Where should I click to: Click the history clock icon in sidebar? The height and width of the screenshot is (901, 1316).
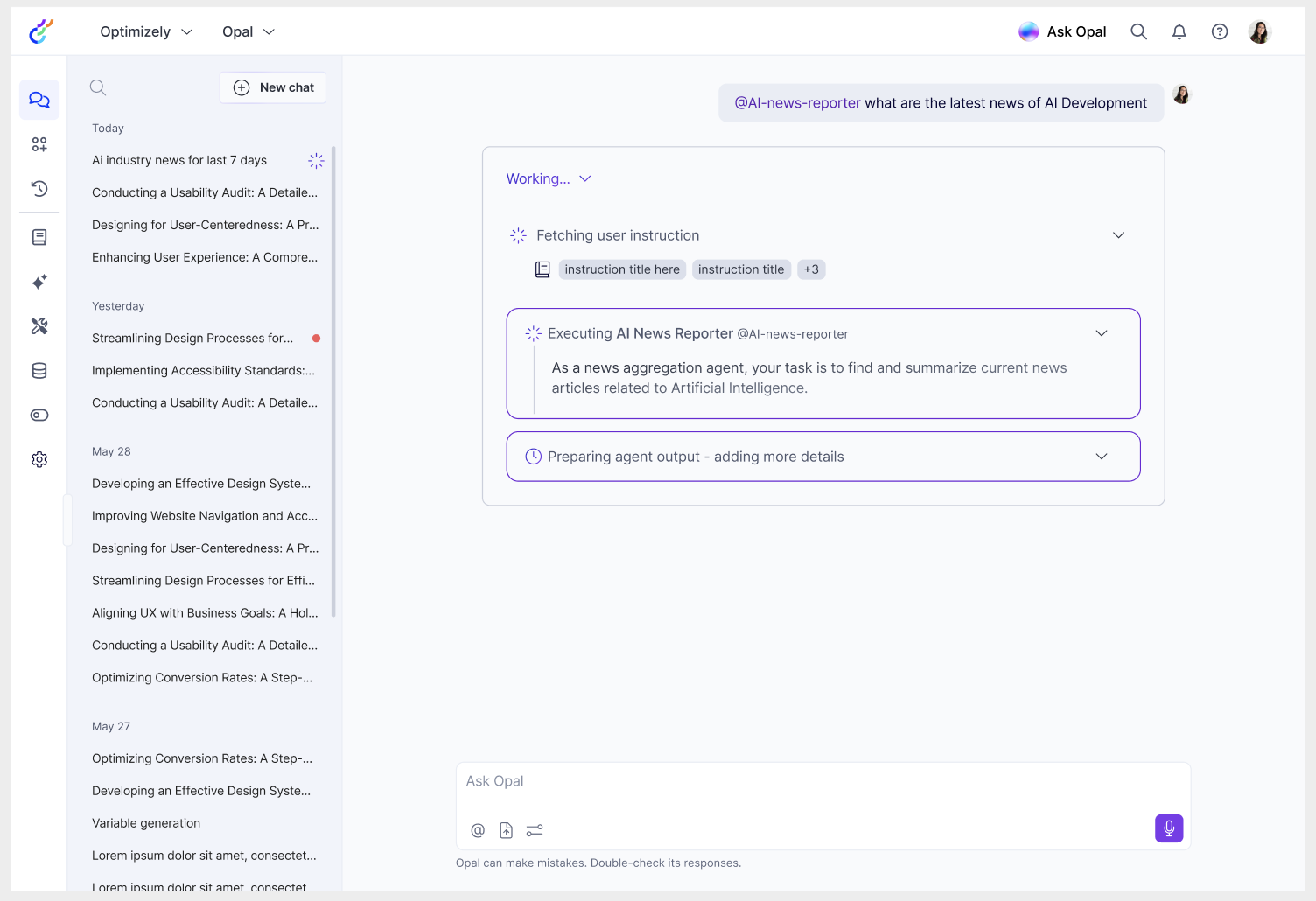(x=39, y=188)
